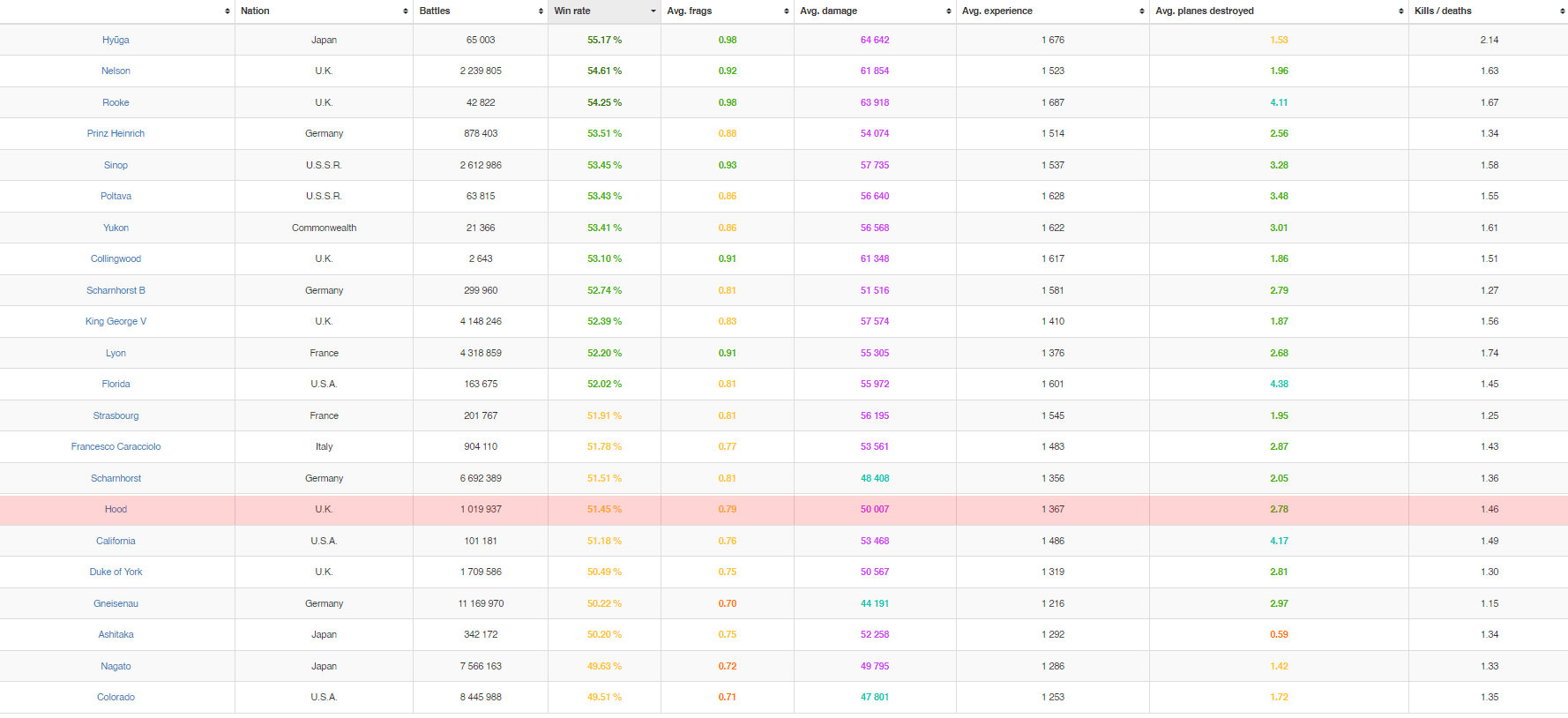Open the Prinz Heinrich ship page
Screen dimensions: 1568x718
tap(116, 134)
